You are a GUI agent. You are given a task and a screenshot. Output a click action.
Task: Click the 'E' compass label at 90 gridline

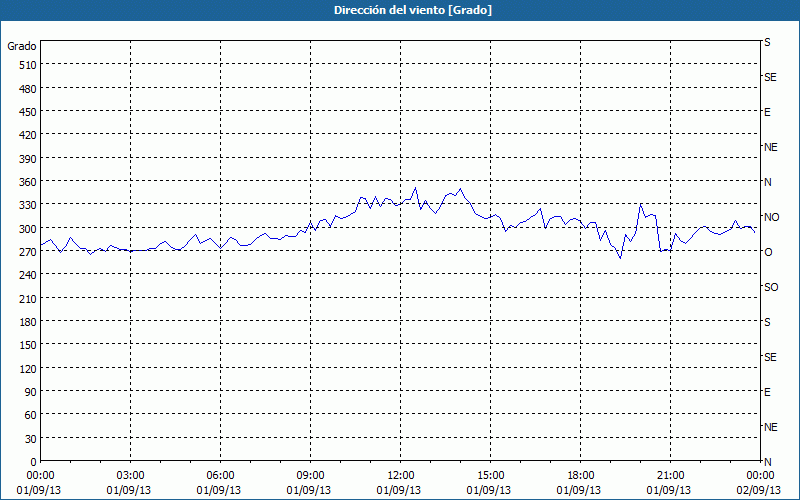[767, 392]
